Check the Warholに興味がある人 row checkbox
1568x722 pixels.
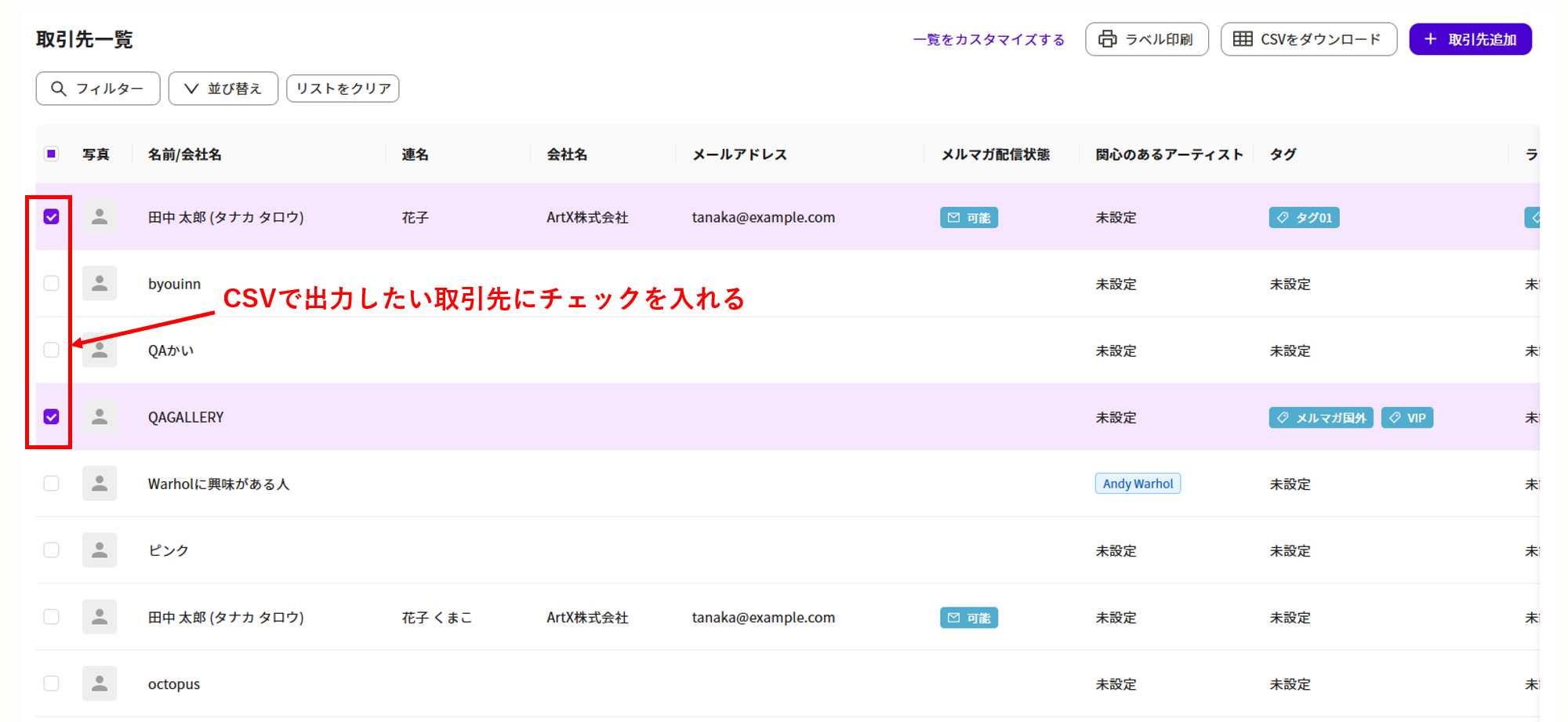coord(51,484)
